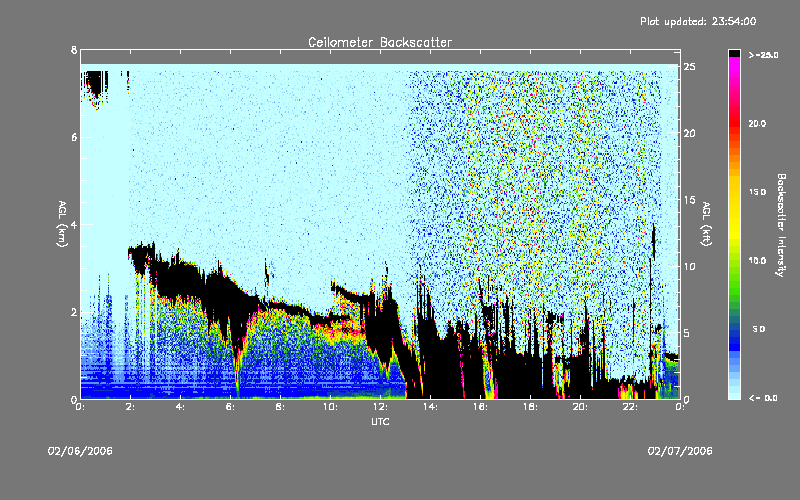Click the '>=25.0' colorbar label

point(763,55)
